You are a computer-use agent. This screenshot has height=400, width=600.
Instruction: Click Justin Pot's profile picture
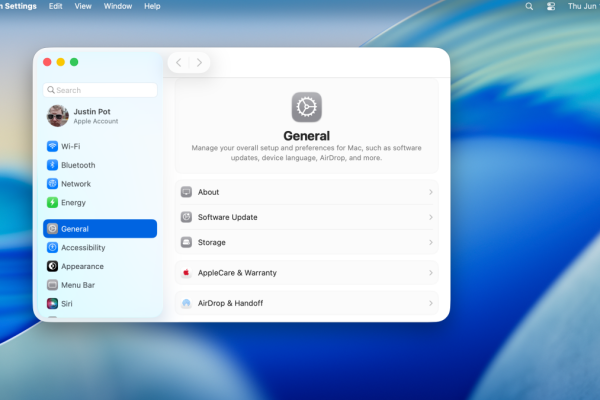(58, 116)
